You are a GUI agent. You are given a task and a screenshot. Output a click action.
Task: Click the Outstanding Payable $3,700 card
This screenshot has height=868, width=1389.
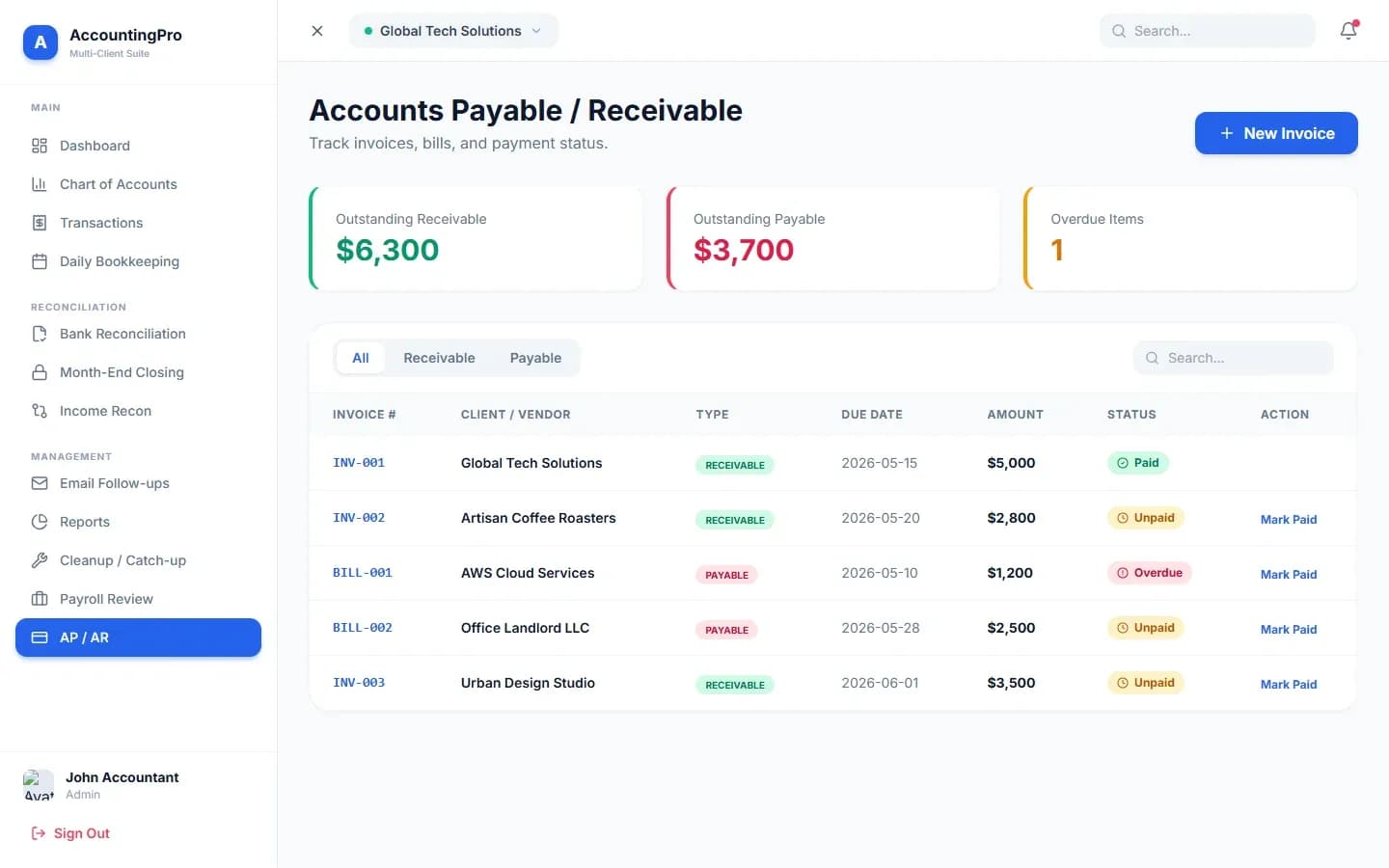[x=833, y=238]
